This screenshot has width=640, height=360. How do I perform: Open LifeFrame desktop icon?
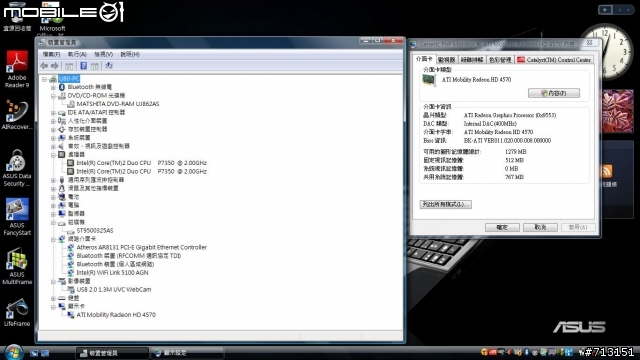[x=17, y=312]
